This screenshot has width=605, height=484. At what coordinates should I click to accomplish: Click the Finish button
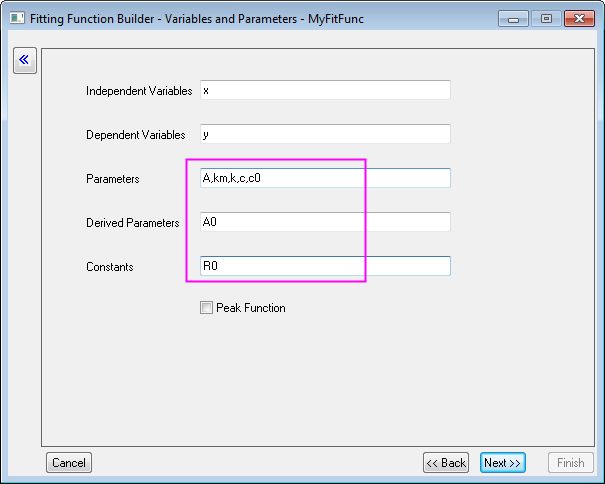pyautogui.click(x=570, y=462)
